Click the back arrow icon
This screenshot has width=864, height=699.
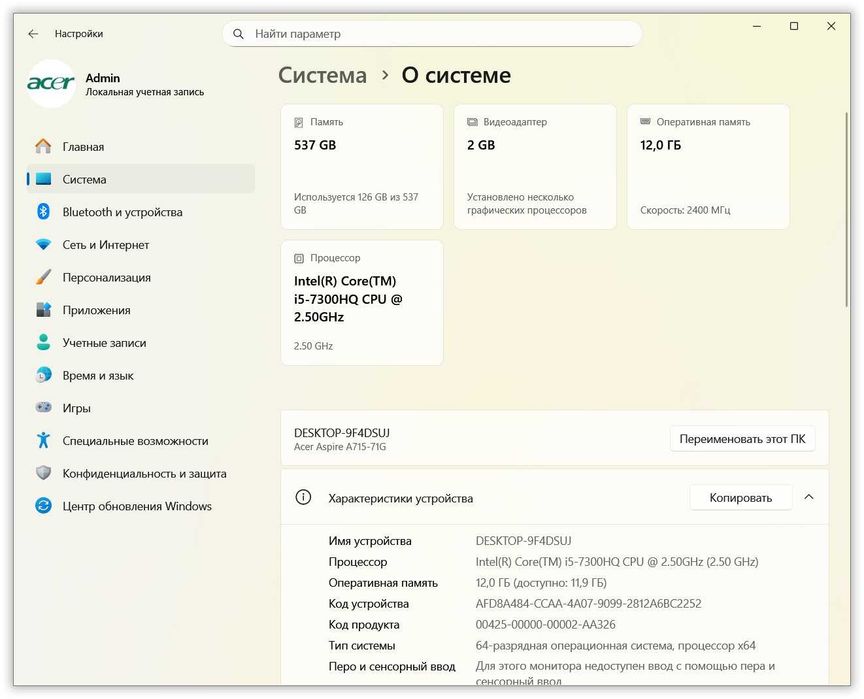33,34
